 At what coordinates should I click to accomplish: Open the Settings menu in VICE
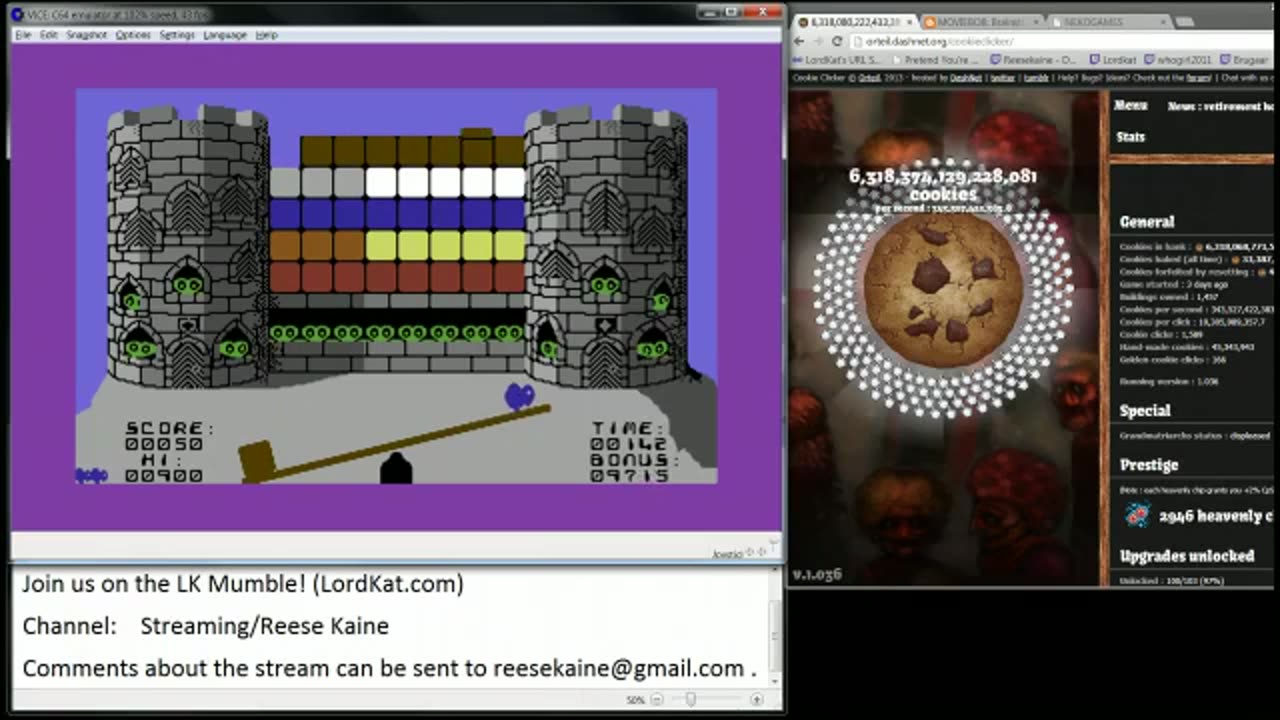[177, 35]
